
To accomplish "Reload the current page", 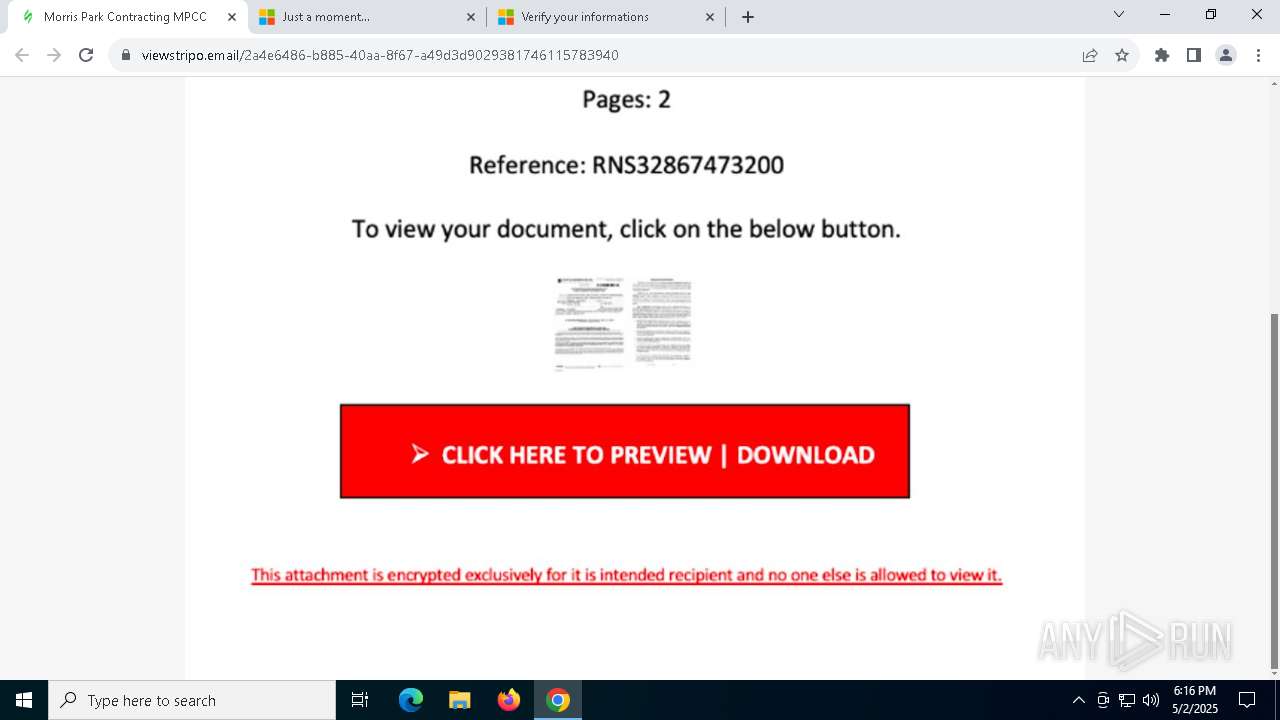I will (x=86, y=55).
